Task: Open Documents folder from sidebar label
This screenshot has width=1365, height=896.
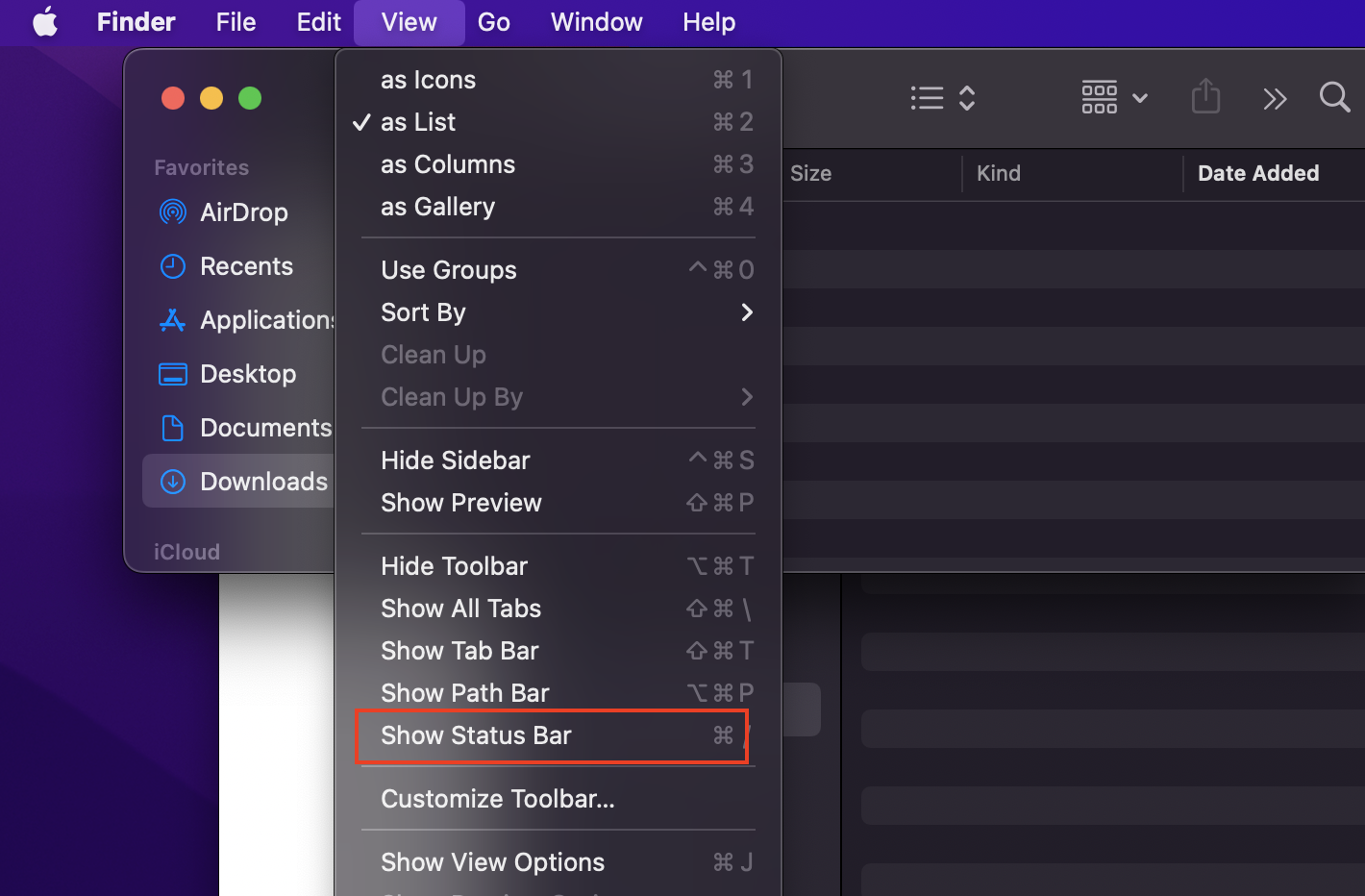Action: [x=265, y=428]
